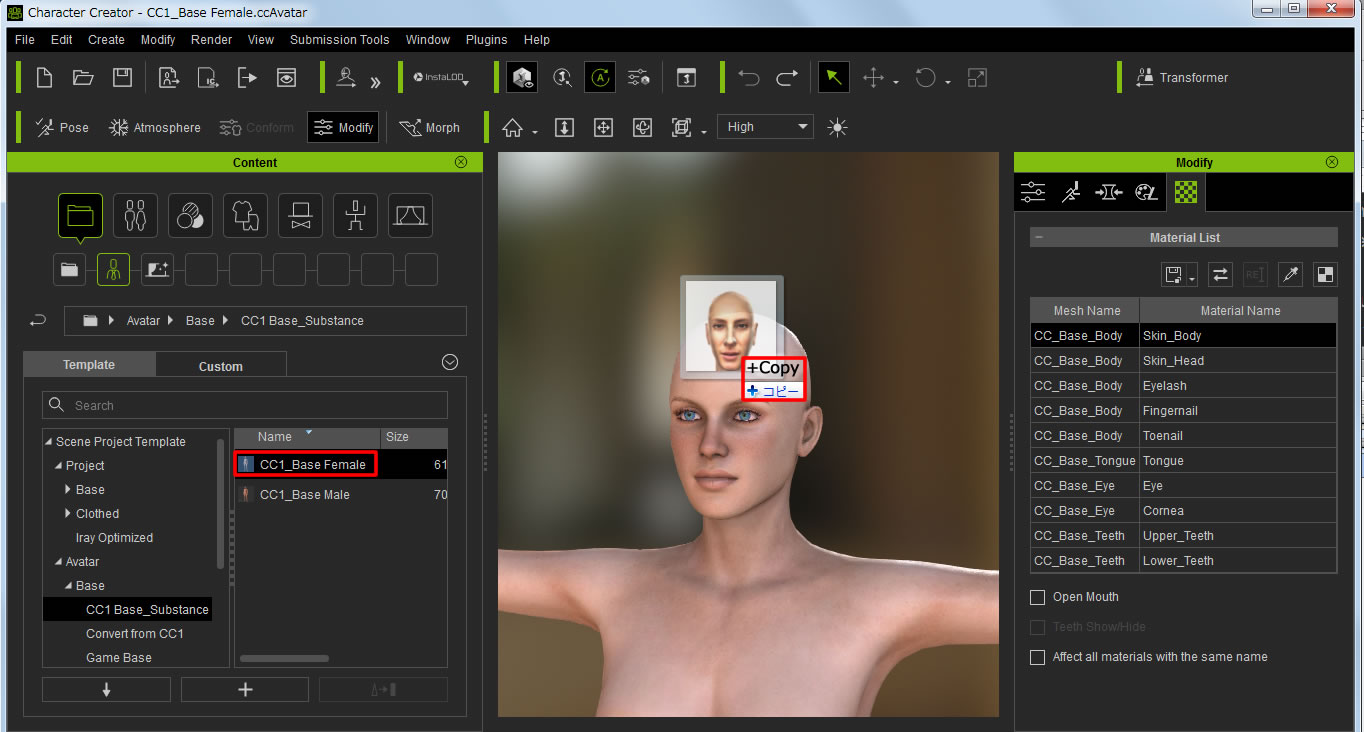Click the Transformer button
This screenshot has width=1364, height=732.
pyautogui.click(x=1182, y=78)
